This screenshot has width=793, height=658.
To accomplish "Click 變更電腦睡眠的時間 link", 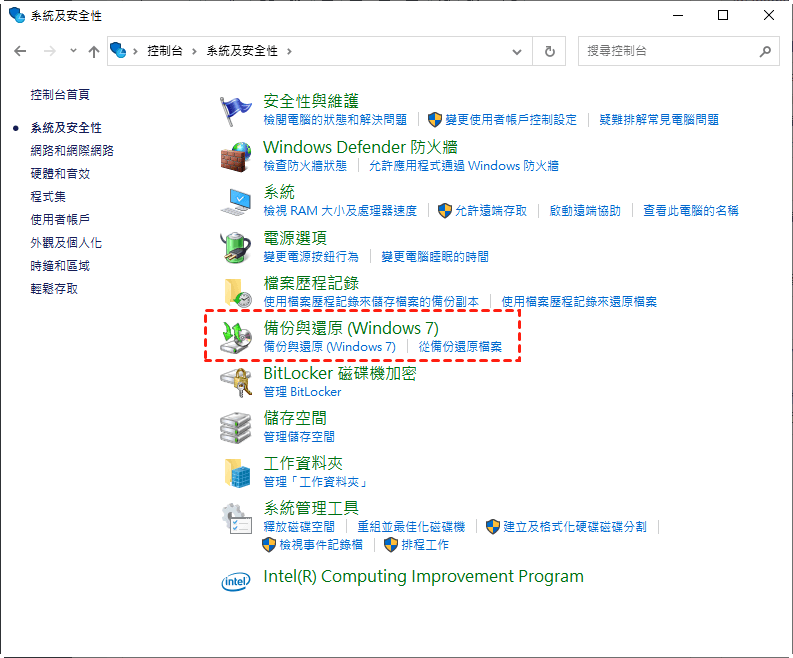I will tap(435, 257).
